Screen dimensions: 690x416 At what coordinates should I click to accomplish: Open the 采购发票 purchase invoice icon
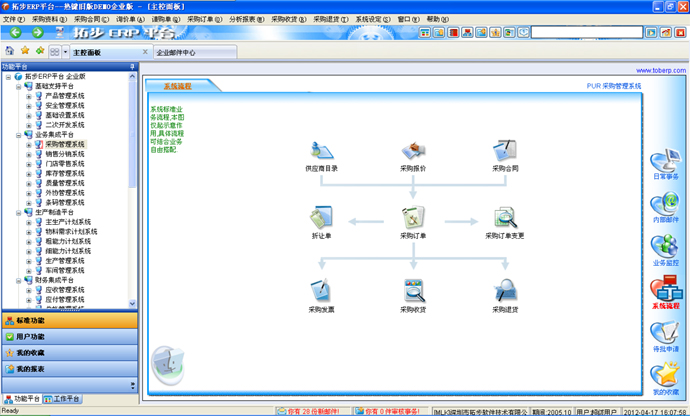click(321, 291)
